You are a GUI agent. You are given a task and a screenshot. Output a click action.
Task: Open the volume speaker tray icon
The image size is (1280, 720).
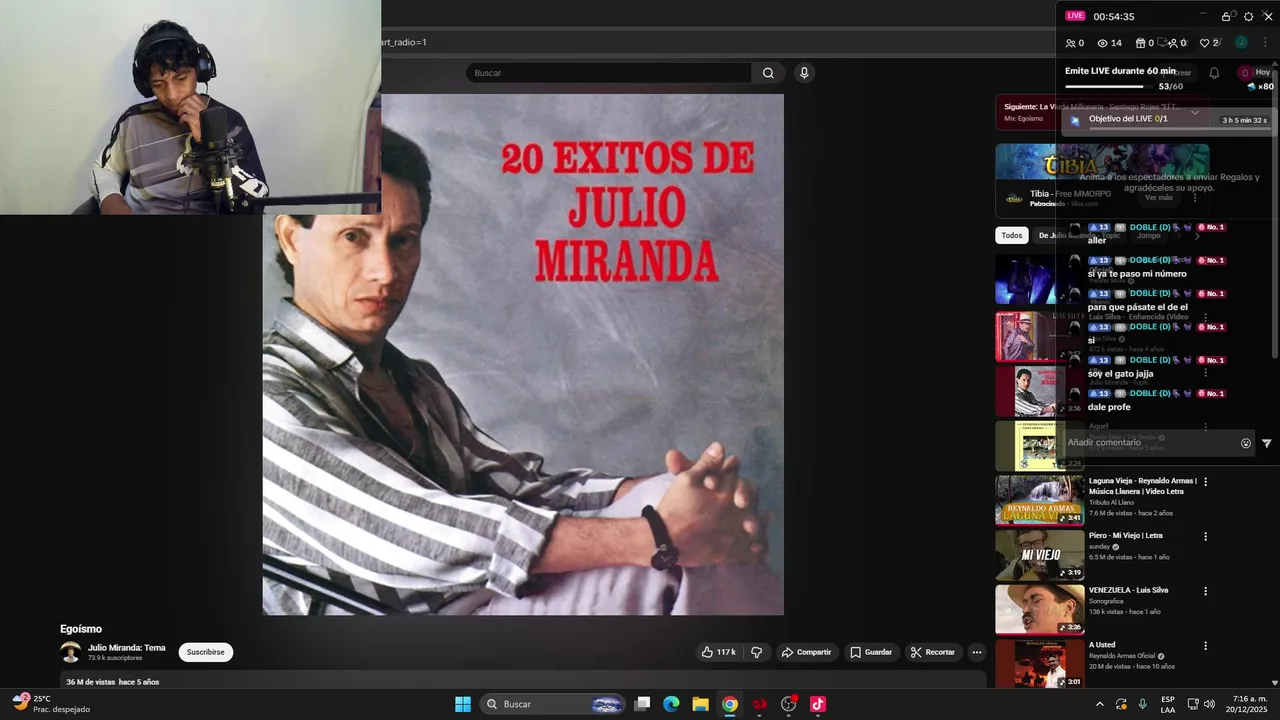click(1209, 704)
